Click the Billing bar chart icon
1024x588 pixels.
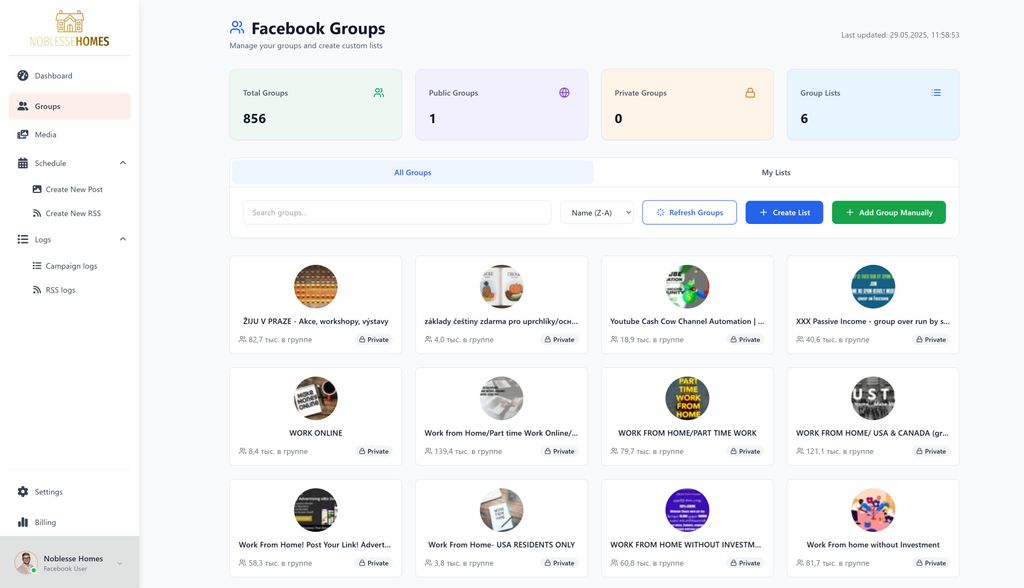[x=23, y=522]
